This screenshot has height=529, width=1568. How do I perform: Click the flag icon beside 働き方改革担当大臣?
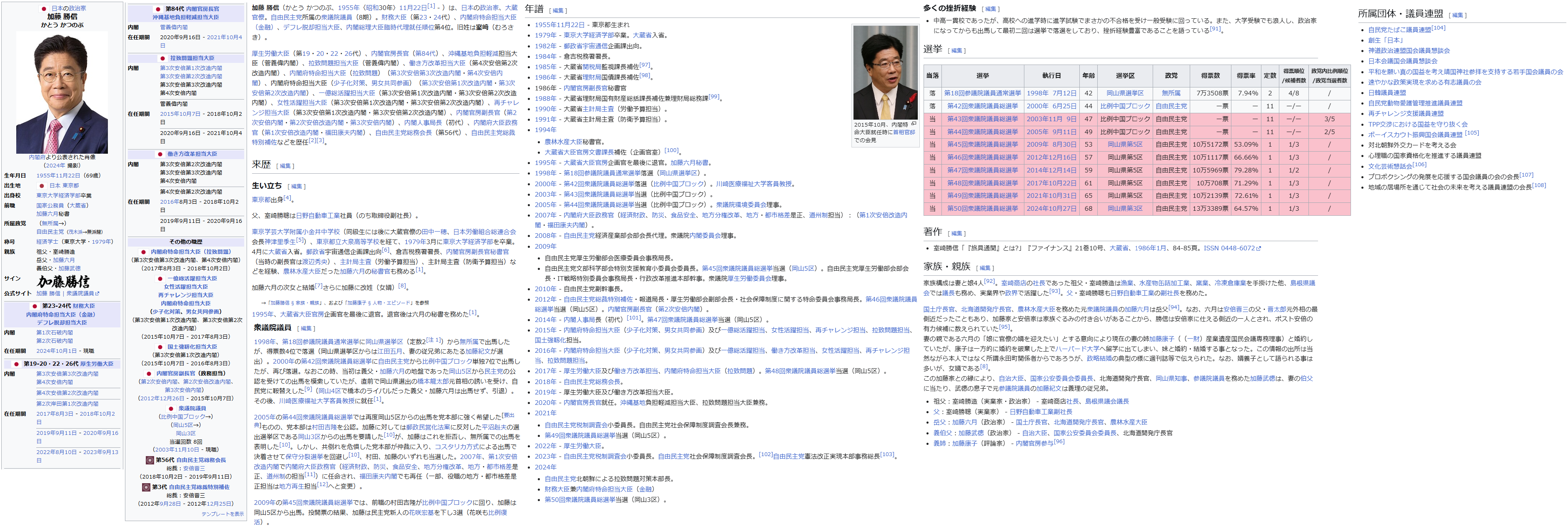coord(160,155)
